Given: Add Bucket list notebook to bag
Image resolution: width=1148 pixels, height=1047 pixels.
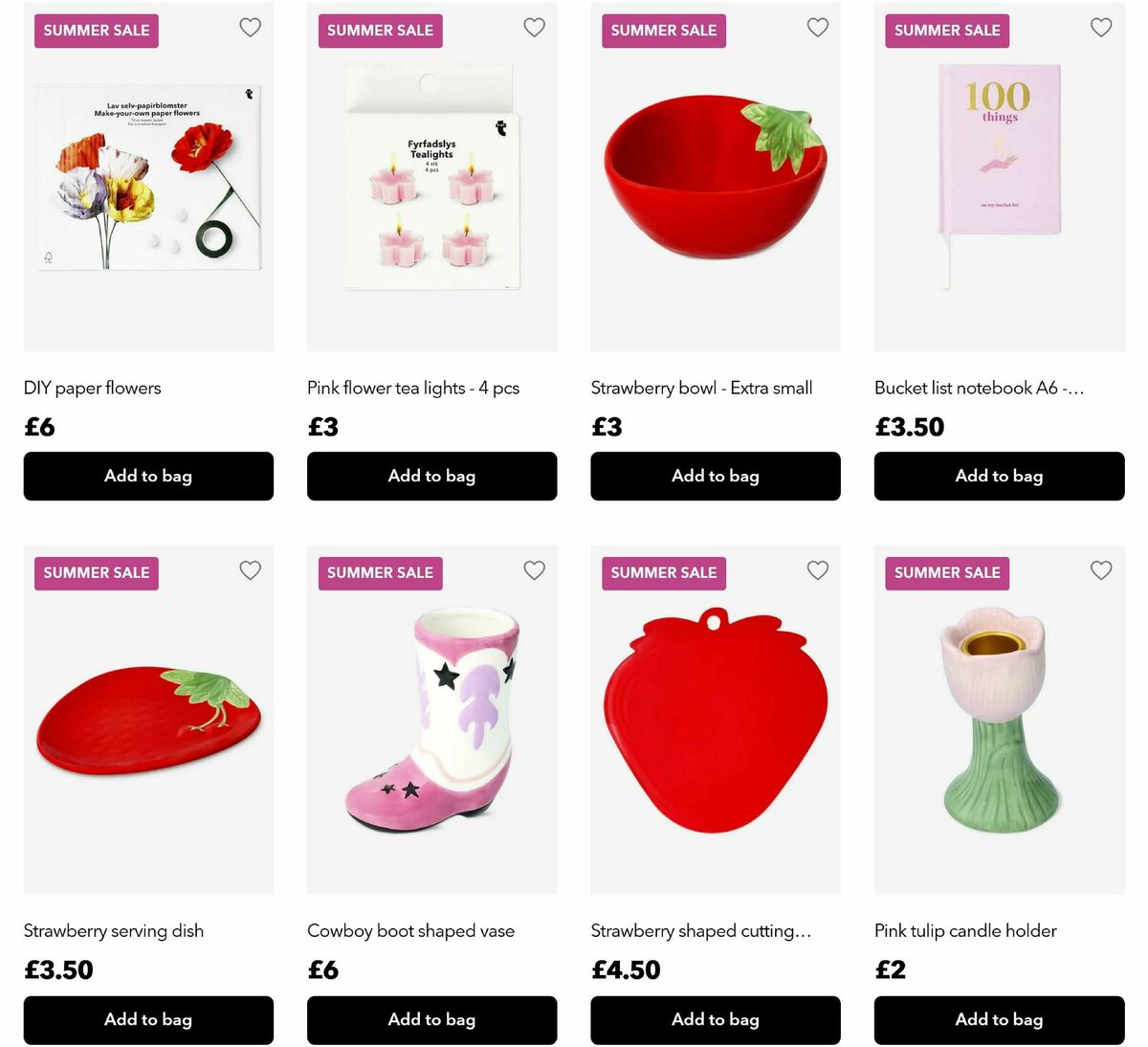Looking at the screenshot, I should coord(999,476).
